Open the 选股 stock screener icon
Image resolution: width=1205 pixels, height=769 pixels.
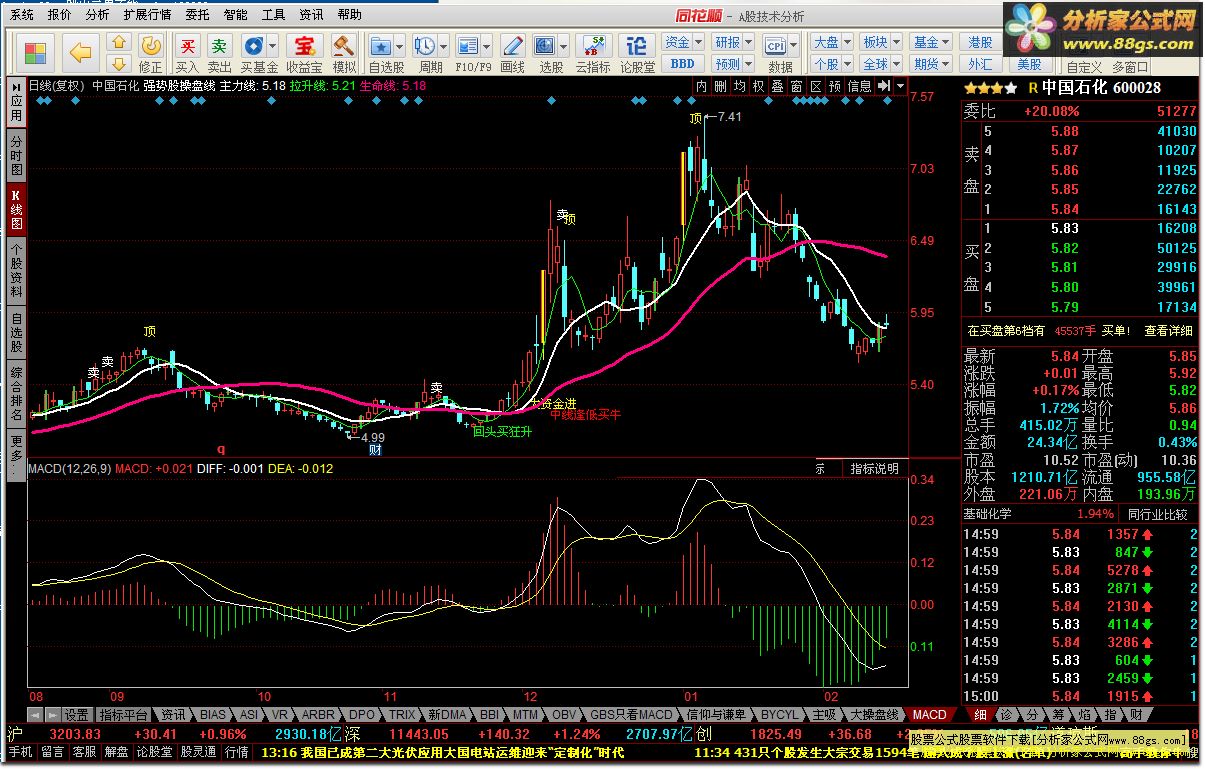pos(545,45)
